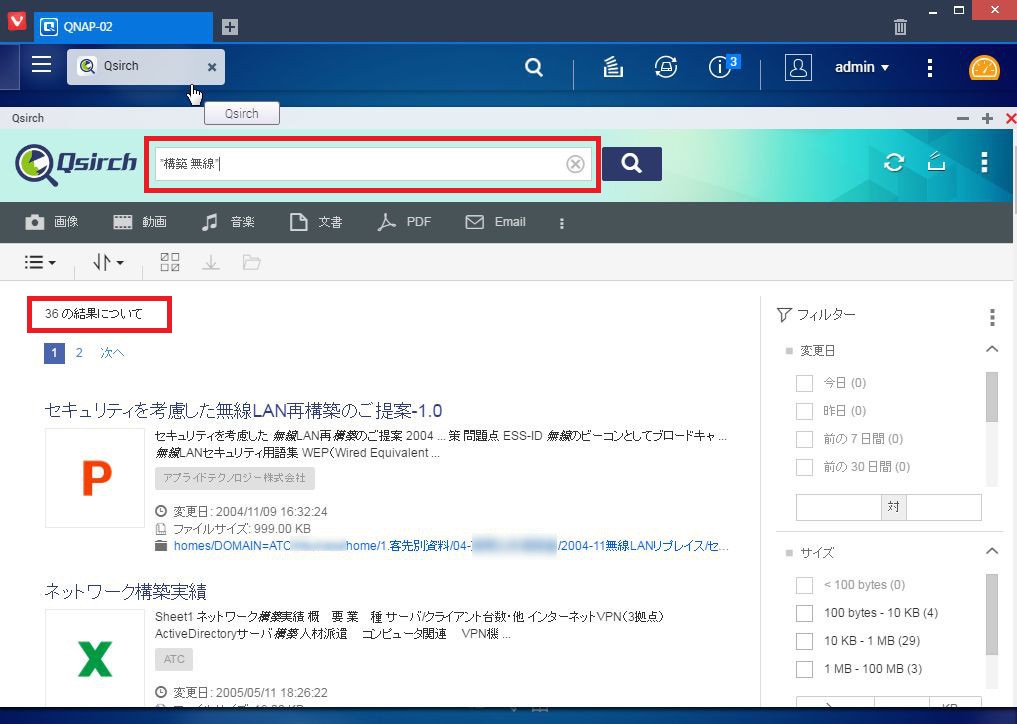1017x724 pixels.
Task: Clear the search query with the X icon
Action: pyautogui.click(x=575, y=164)
